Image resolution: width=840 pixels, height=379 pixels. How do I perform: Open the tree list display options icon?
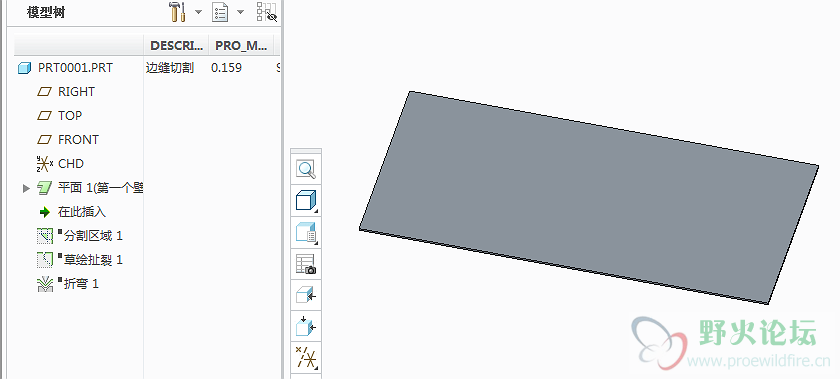pos(220,12)
